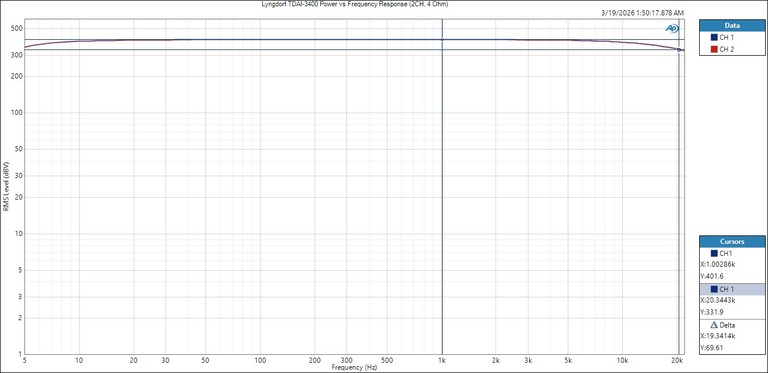This screenshot has width=768, height=373.
Task: Click the graph title Lyngdorf TDAI-3400 Power vs Frequency
Action: click(355, 4)
